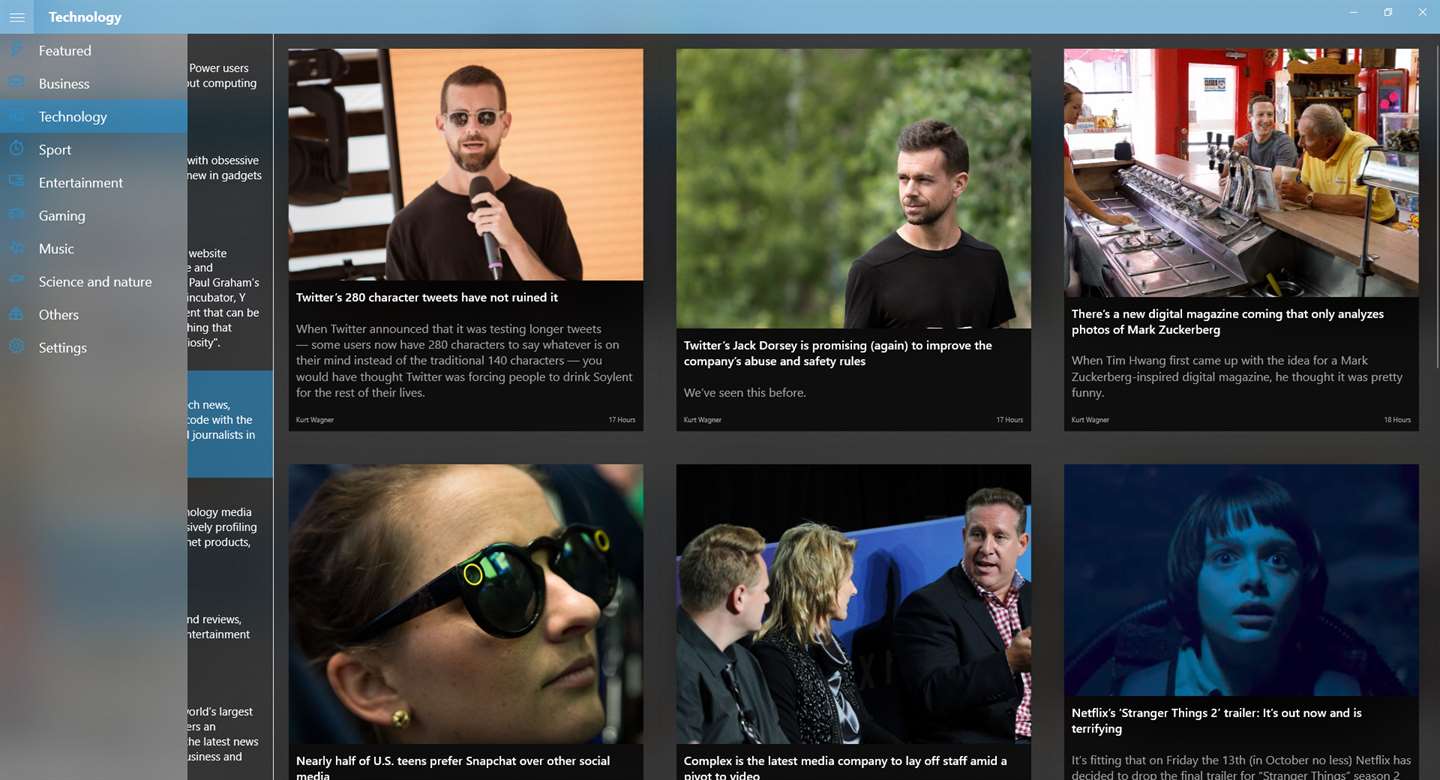1440x780 pixels.
Task: Open the Complex lays off staff headline
Action: (845, 766)
